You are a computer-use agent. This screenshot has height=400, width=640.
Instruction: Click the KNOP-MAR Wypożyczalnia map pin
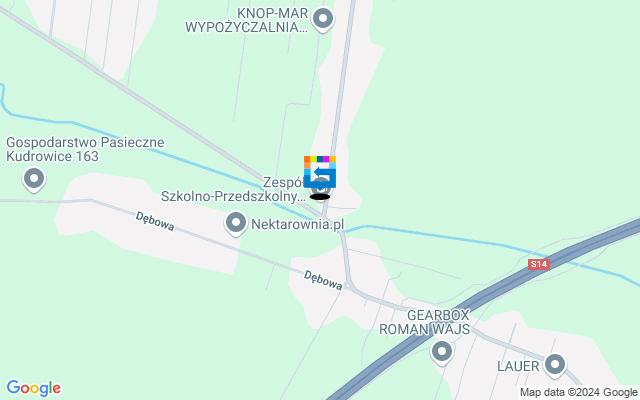coord(323,20)
